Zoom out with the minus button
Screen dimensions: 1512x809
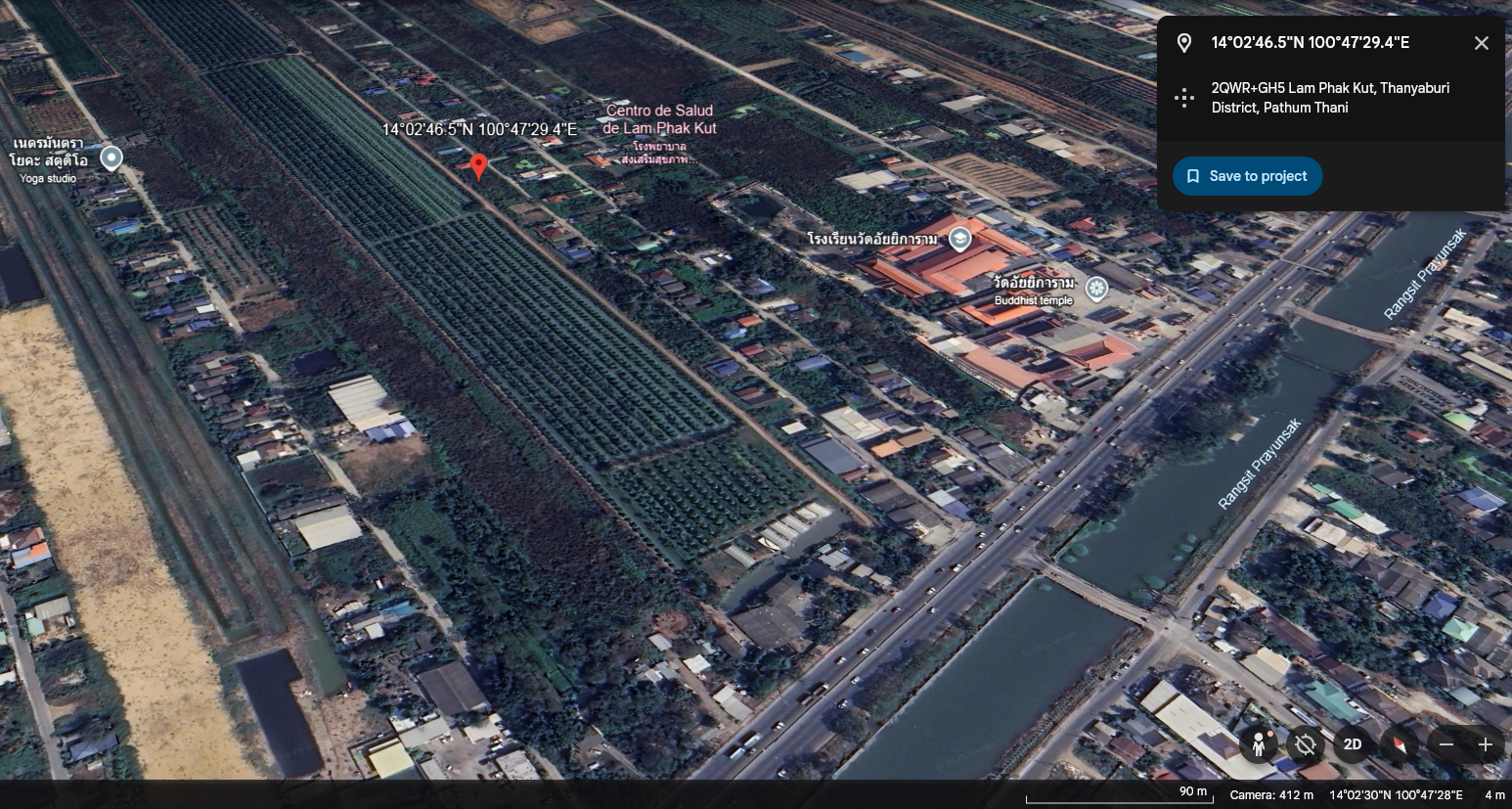pyautogui.click(x=1446, y=745)
